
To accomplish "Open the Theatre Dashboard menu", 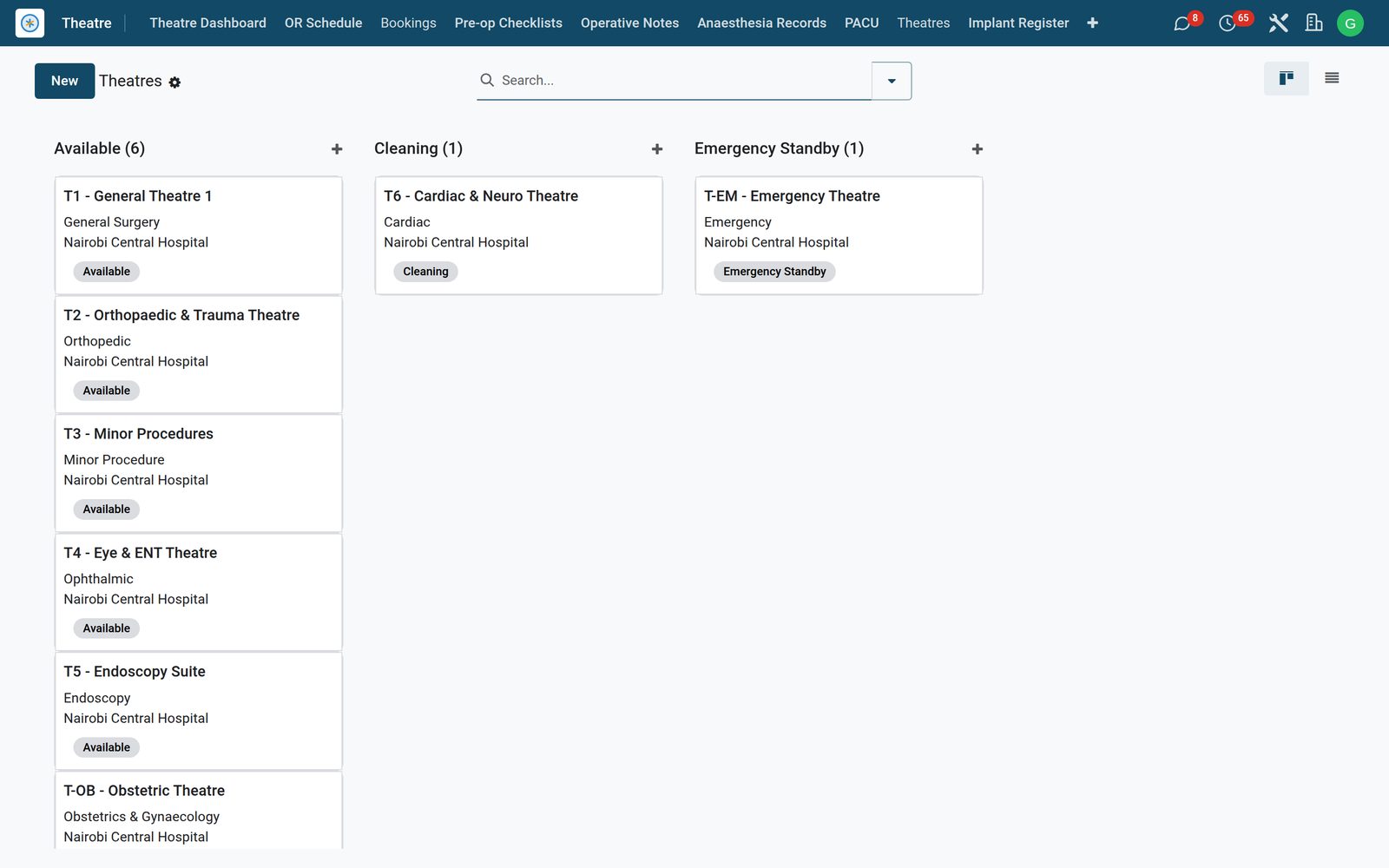I will [x=207, y=23].
